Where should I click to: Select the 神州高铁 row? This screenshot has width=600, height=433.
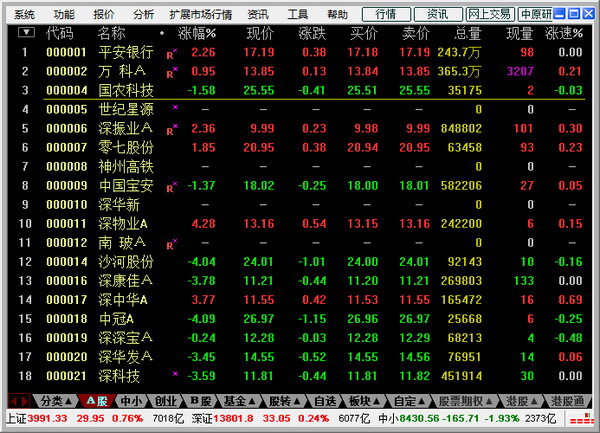coord(299,166)
